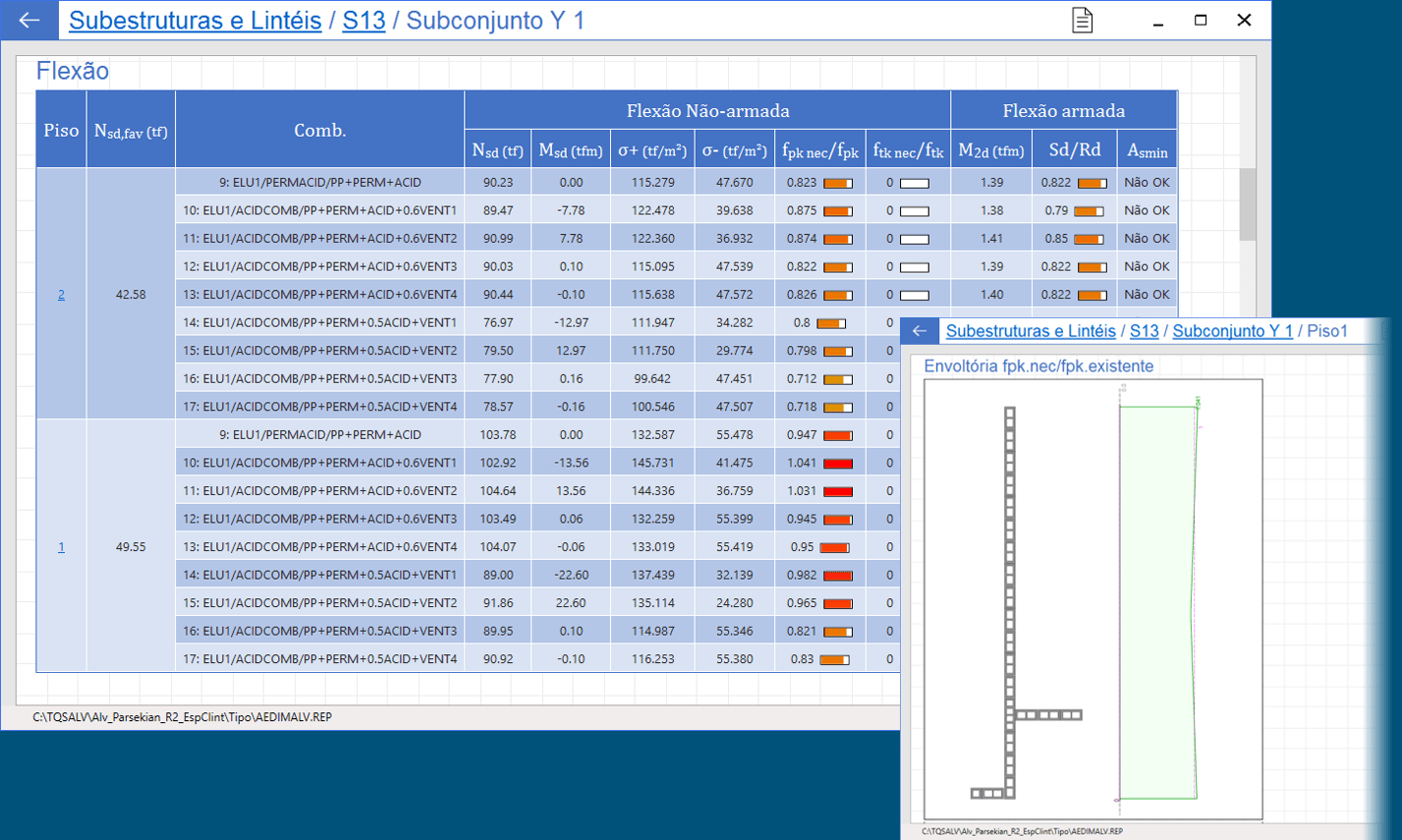
Task: Open Subestruturas e Lintéis link in main window
Action: 195,20
